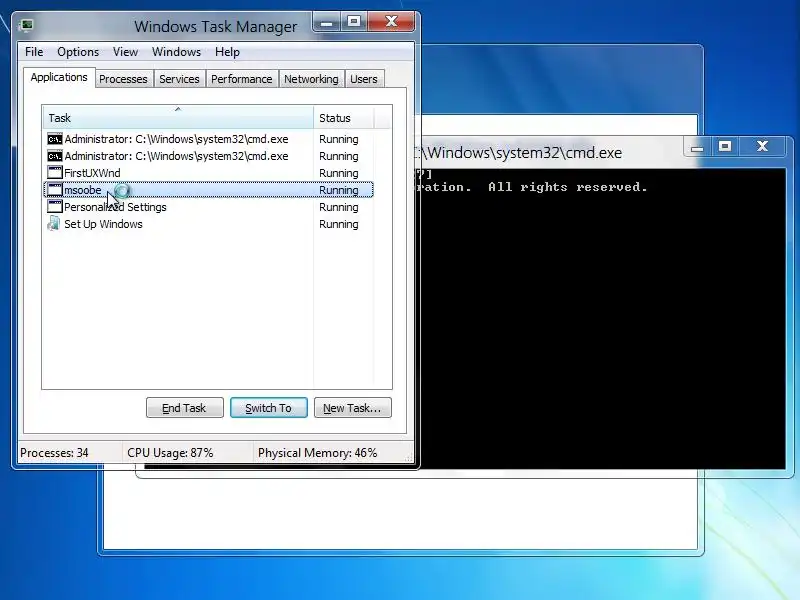Close the Windows Task Manager window

click(x=391, y=22)
